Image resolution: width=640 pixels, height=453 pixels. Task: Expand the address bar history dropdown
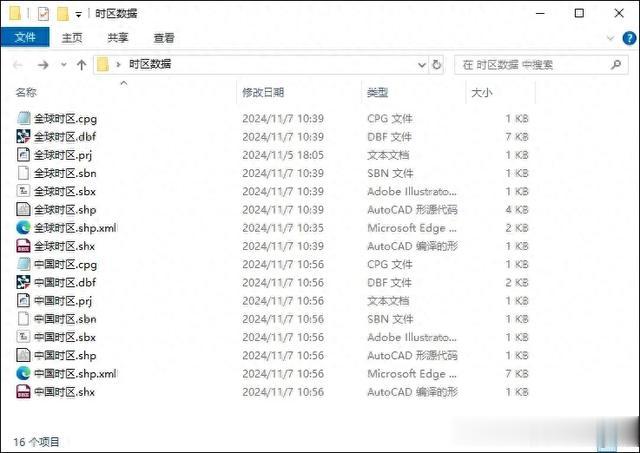click(422, 64)
